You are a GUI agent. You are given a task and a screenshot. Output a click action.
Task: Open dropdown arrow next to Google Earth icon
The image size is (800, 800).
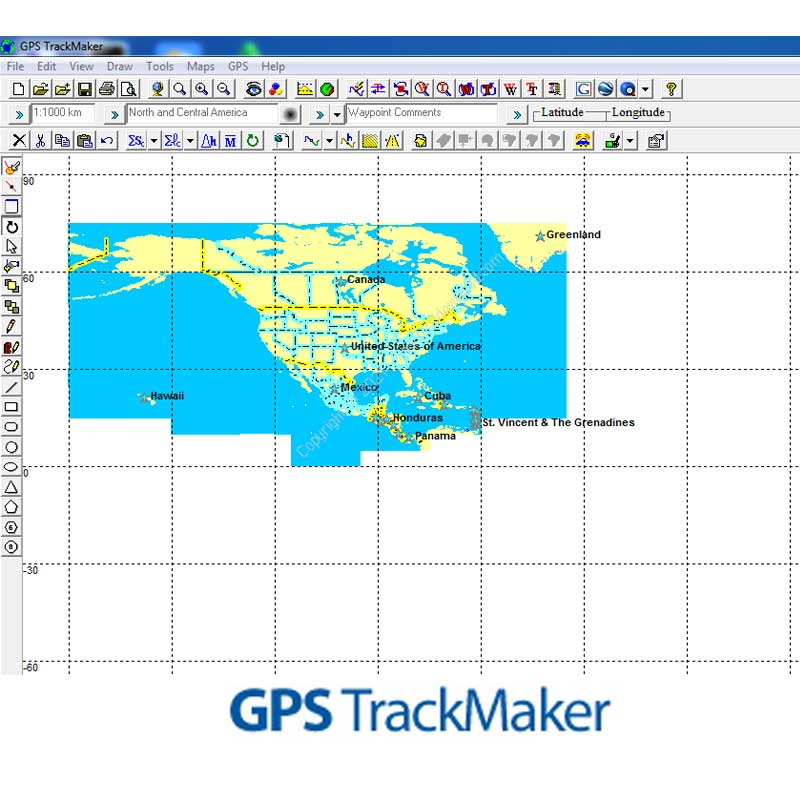tap(645, 89)
